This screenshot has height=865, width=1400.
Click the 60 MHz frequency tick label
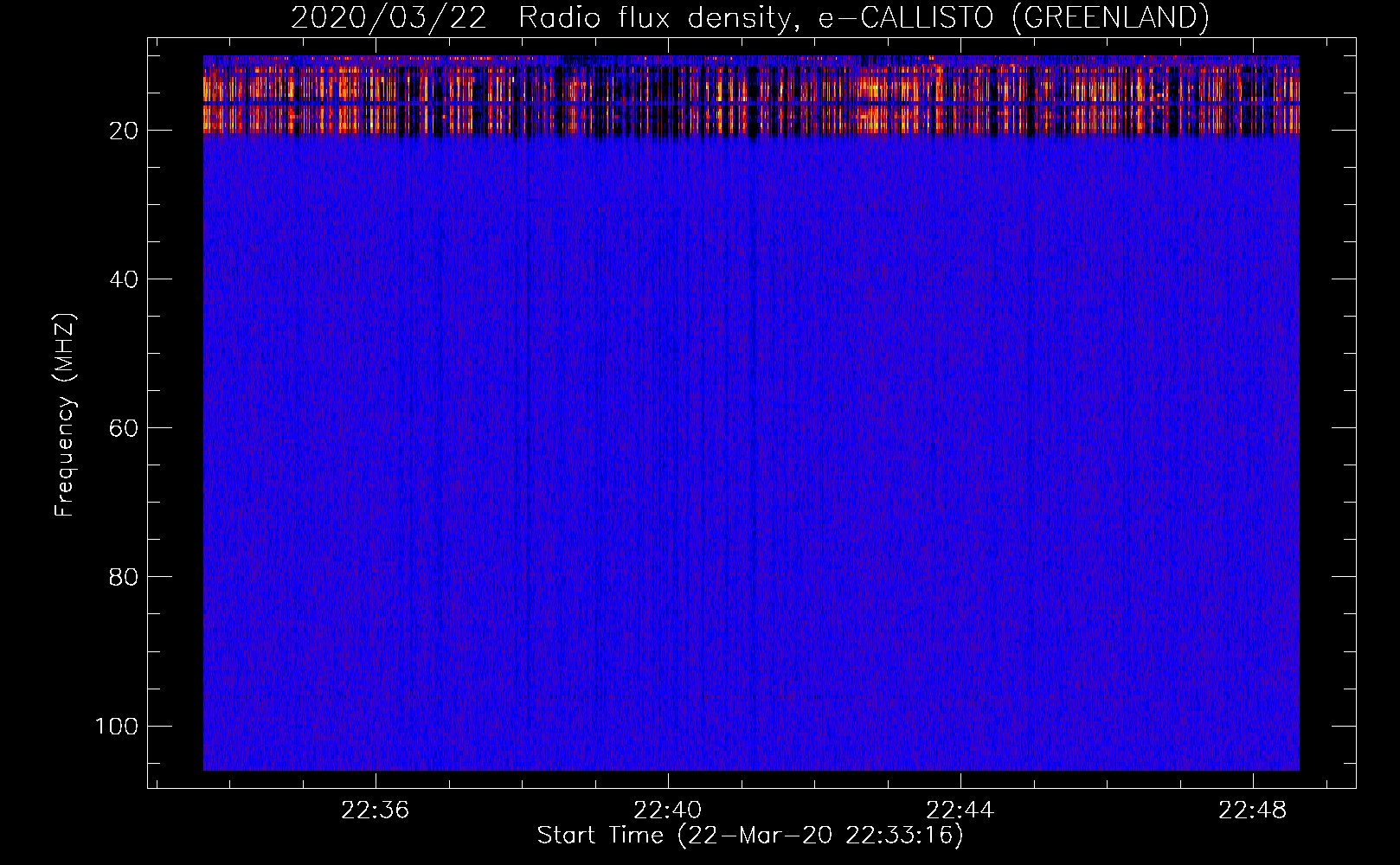click(x=124, y=428)
